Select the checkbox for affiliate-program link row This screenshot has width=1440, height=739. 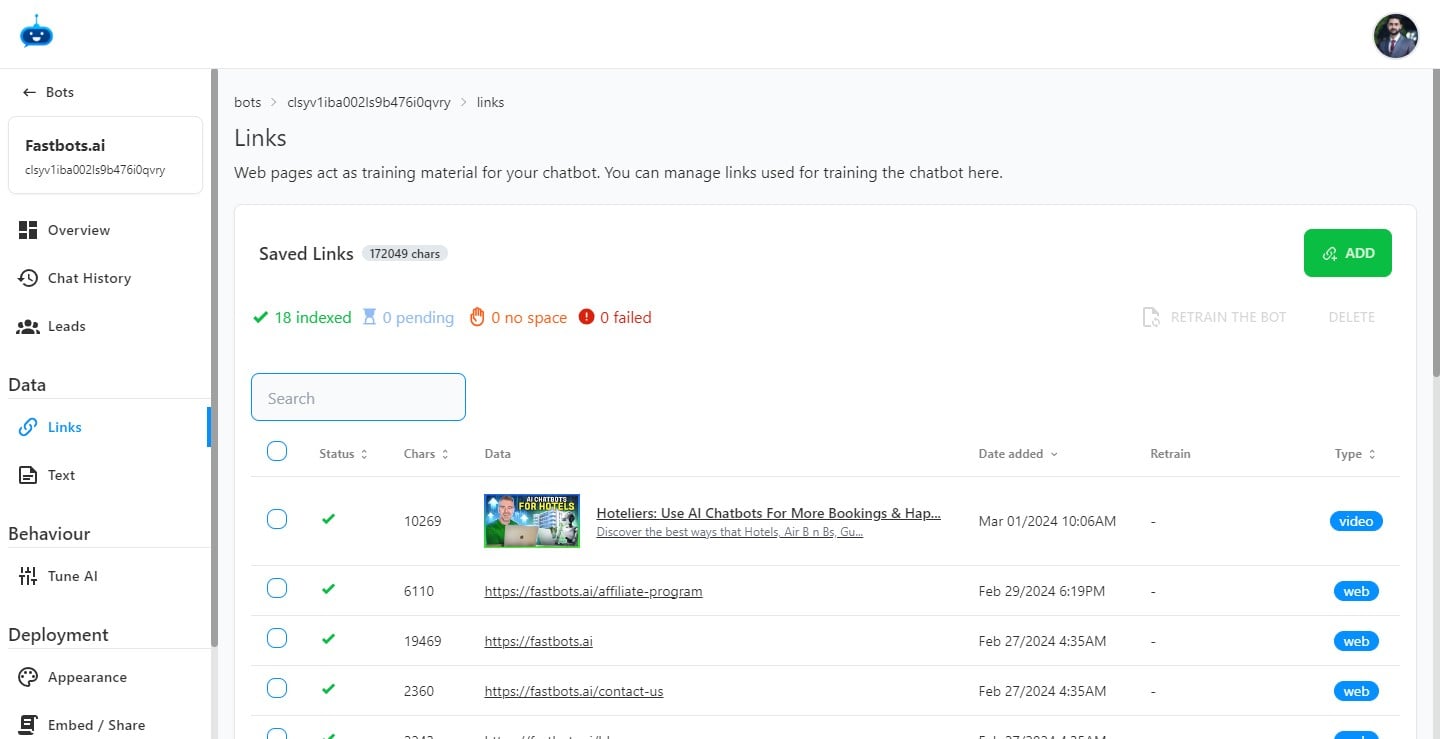(x=277, y=588)
